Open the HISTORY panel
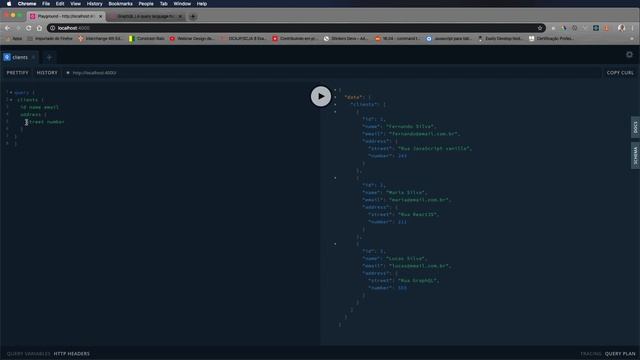Viewport: 640px width, 360px height. [x=47, y=73]
